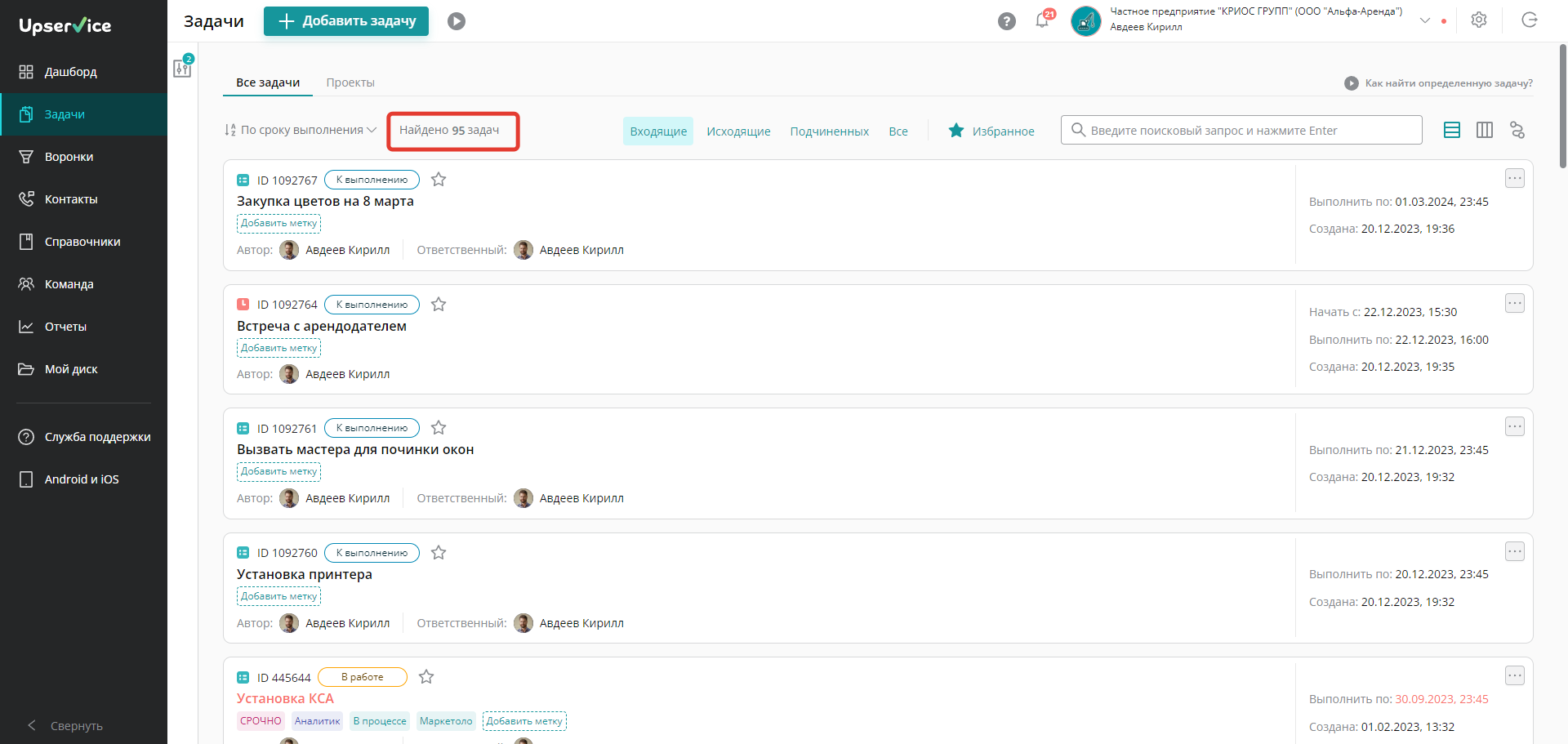Open task title Установка КСА
Image resolution: width=1568 pixels, height=744 pixels.
click(x=285, y=698)
